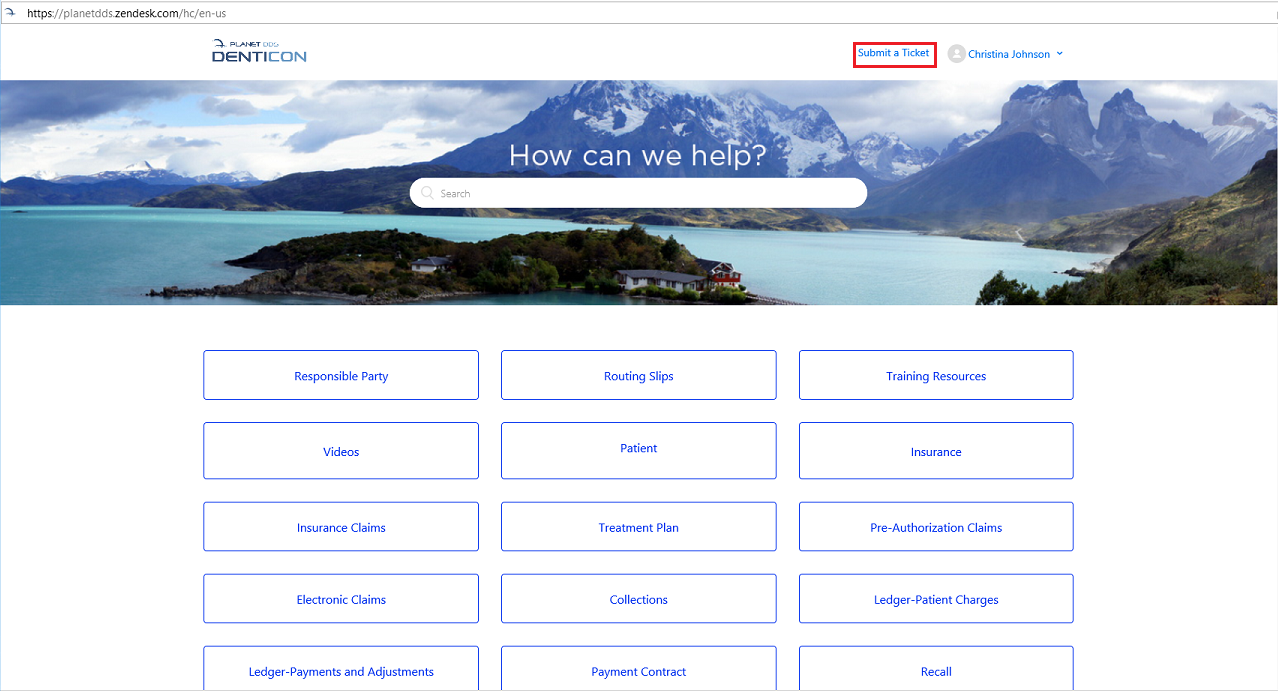1278x691 pixels.
Task: Open the Pre-Authorization Claims section
Action: click(x=935, y=526)
